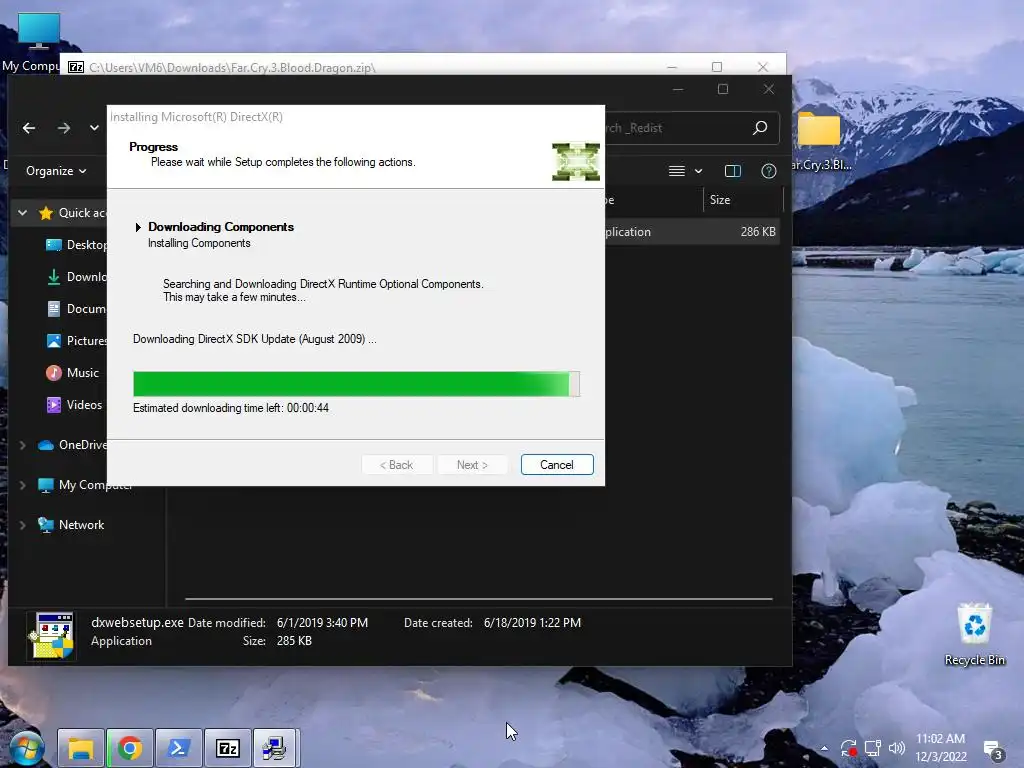Click the sync tray icon with red dot
This screenshot has height=768, width=1024.
[x=848, y=748]
